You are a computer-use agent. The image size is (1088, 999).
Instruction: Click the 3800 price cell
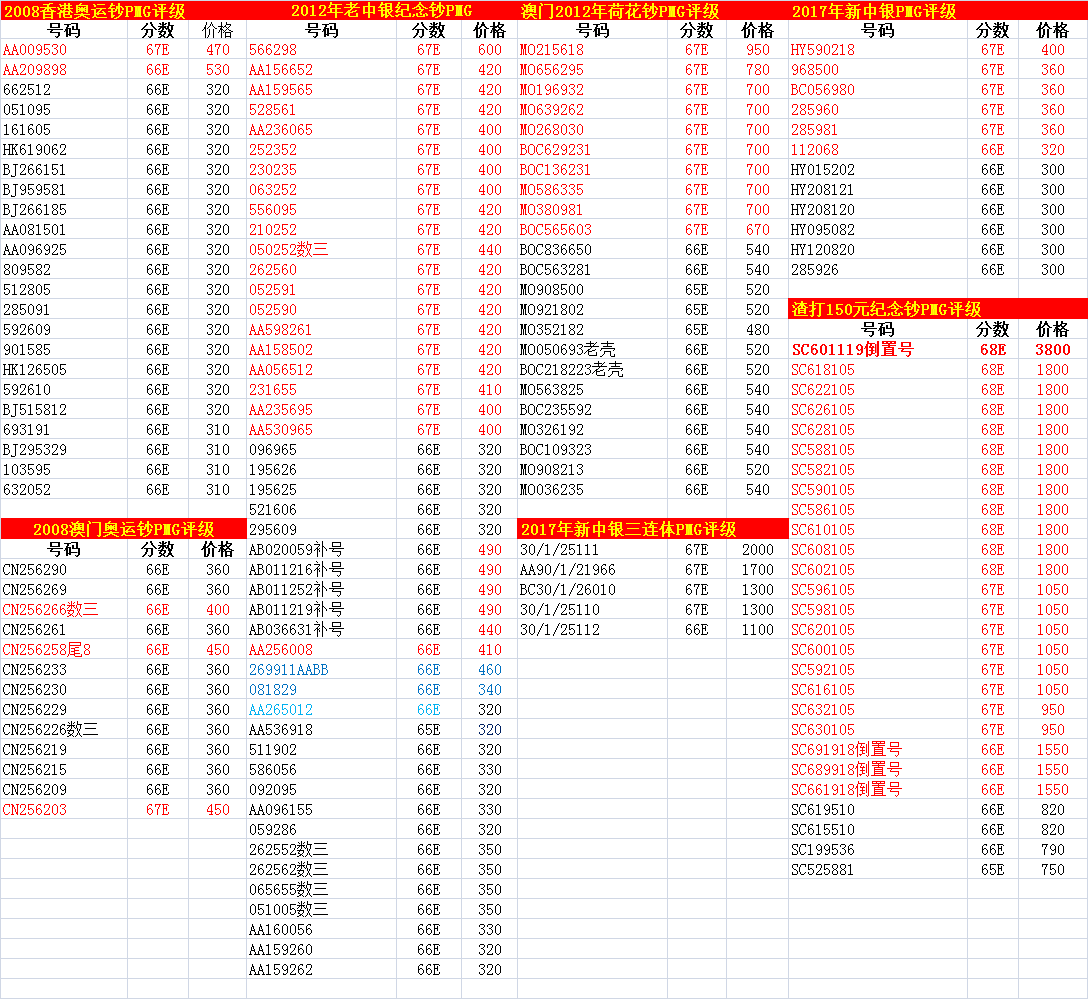[x=1052, y=350]
